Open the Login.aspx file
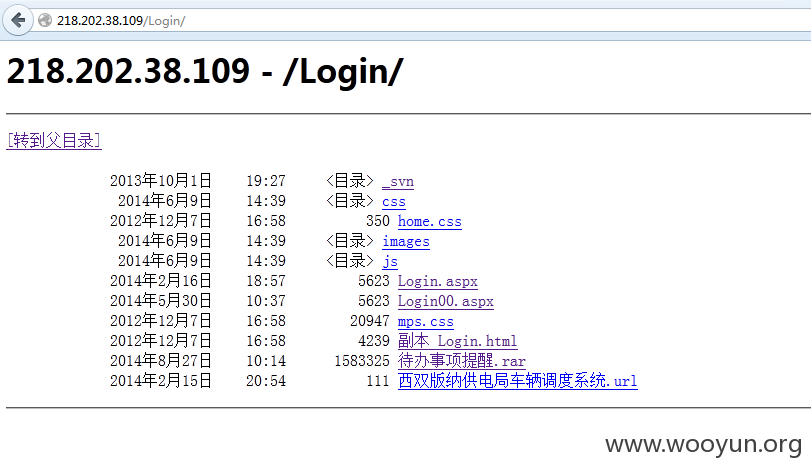811x473 pixels. tap(438, 281)
